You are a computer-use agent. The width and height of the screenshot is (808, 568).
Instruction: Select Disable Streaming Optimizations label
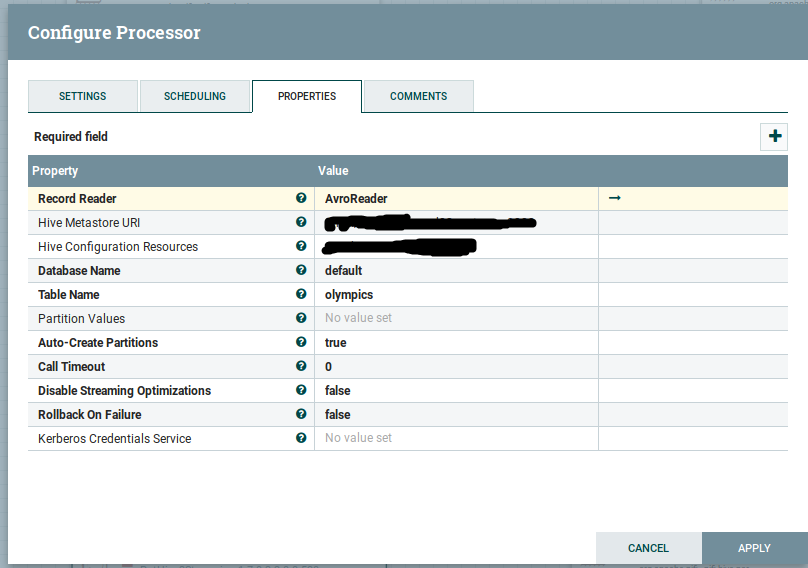125,390
